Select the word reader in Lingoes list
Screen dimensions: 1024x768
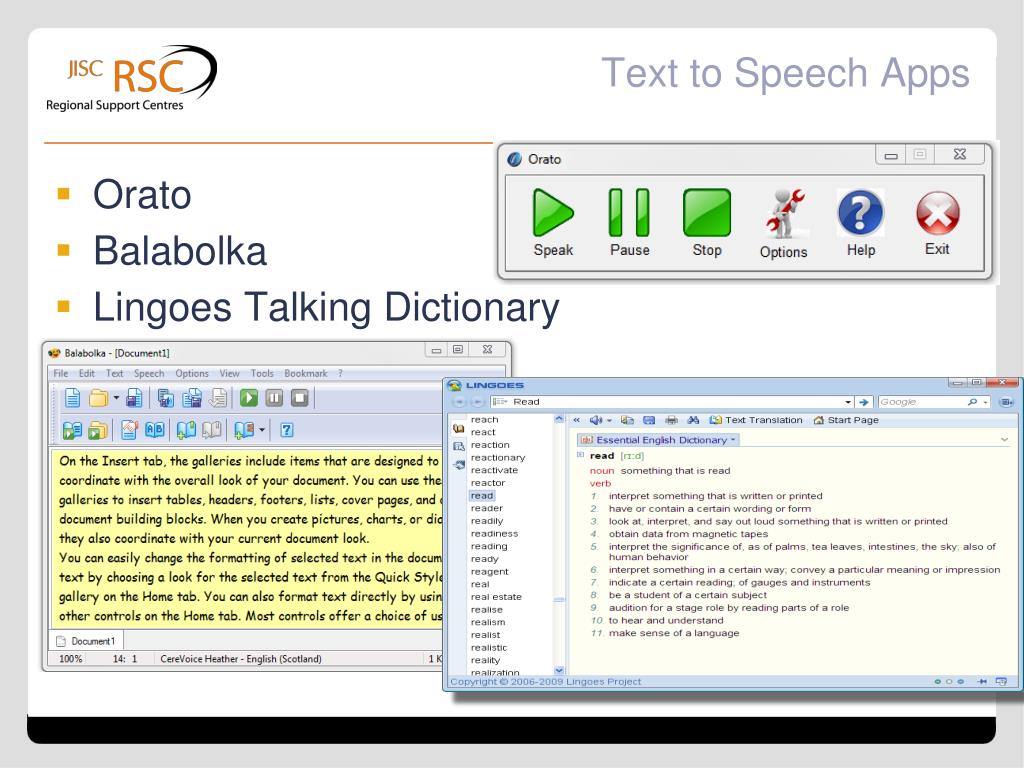click(x=487, y=508)
